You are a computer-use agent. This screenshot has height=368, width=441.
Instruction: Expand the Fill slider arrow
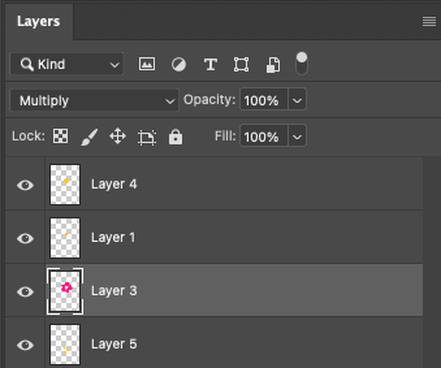(297, 136)
